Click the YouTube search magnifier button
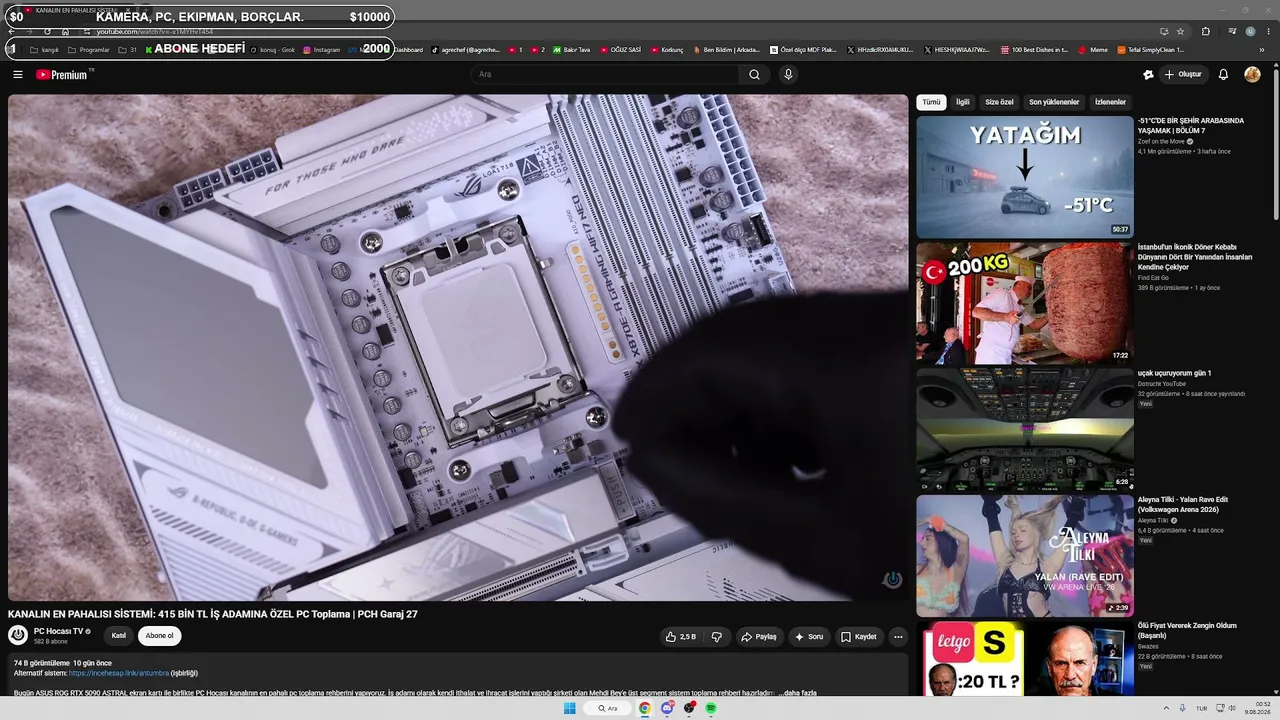Image resolution: width=1280 pixels, height=720 pixels. coord(754,74)
